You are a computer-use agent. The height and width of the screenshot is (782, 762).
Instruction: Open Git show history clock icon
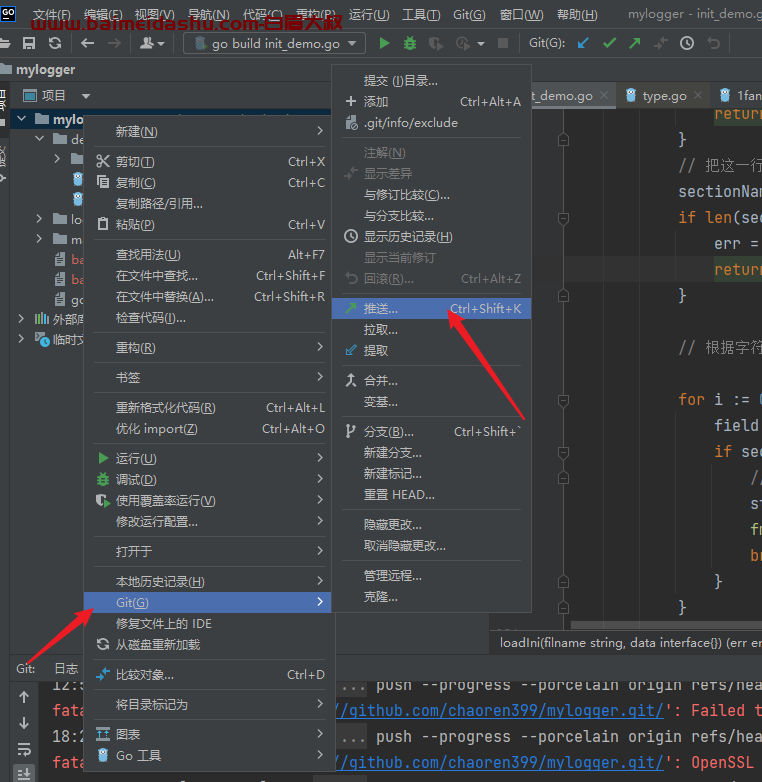(x=687, y=43)
